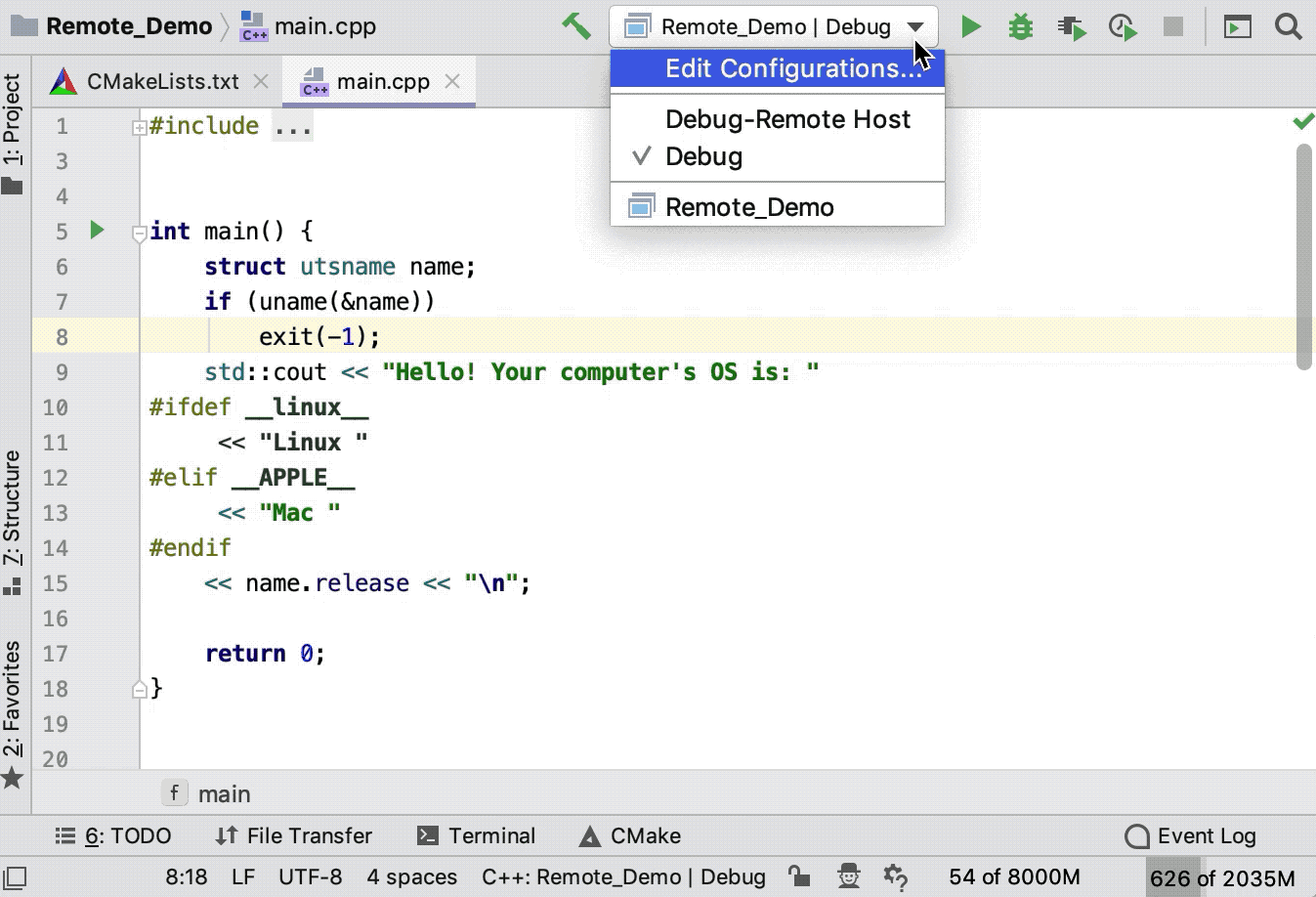The image size is (1316, 897).
Task: Click the Run Anything window icon
Action: pos(1236,26)
